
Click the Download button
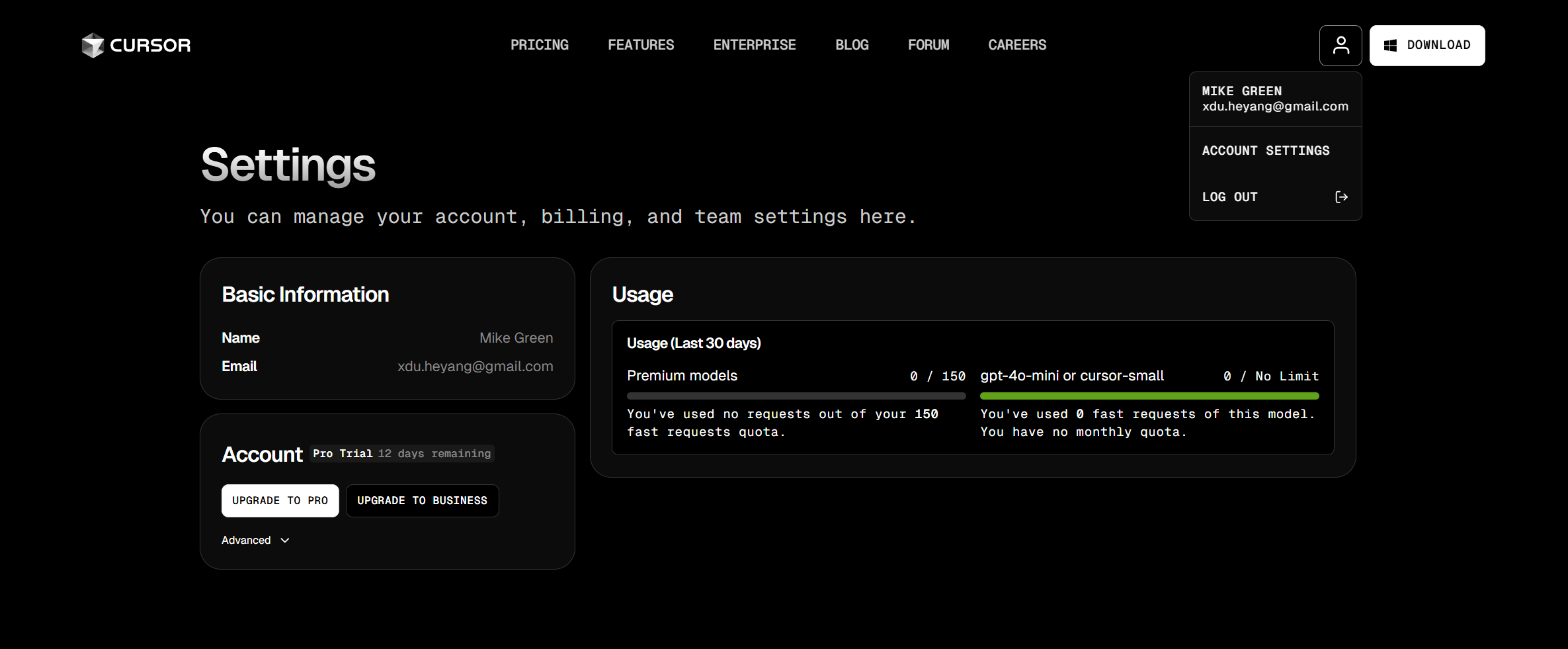[1427, 45]
